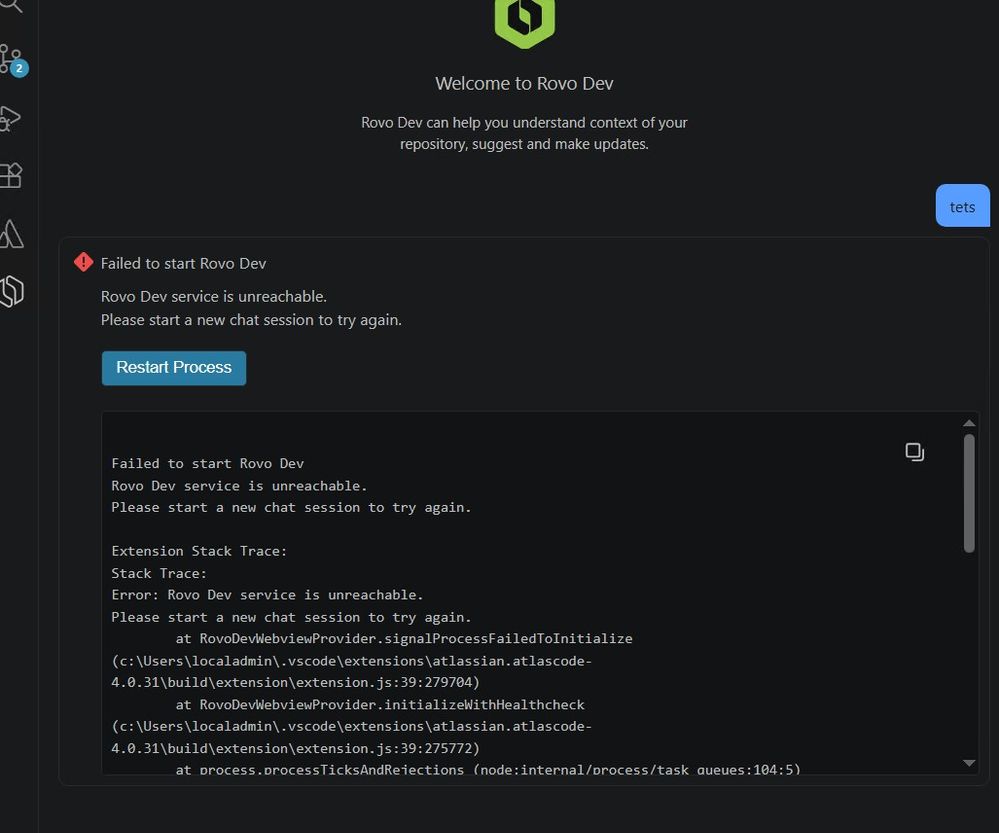Click the stack trace scrollbar thumb
This screenshot has height=833, width=999.
pyautogui.click(x=969, y=493)
